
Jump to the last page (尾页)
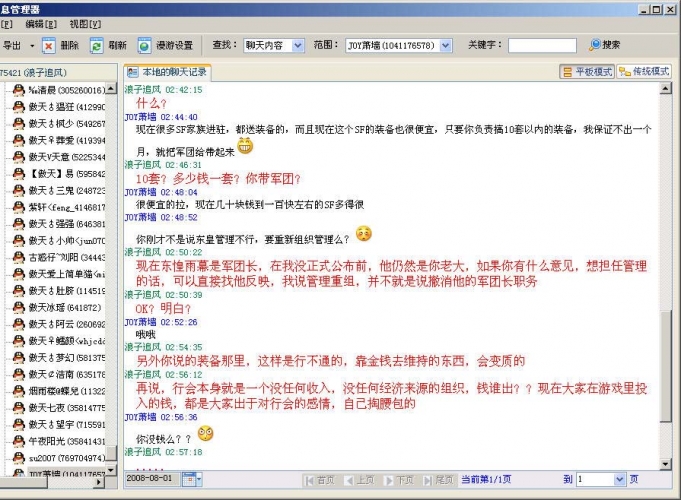tap(438, 480)
